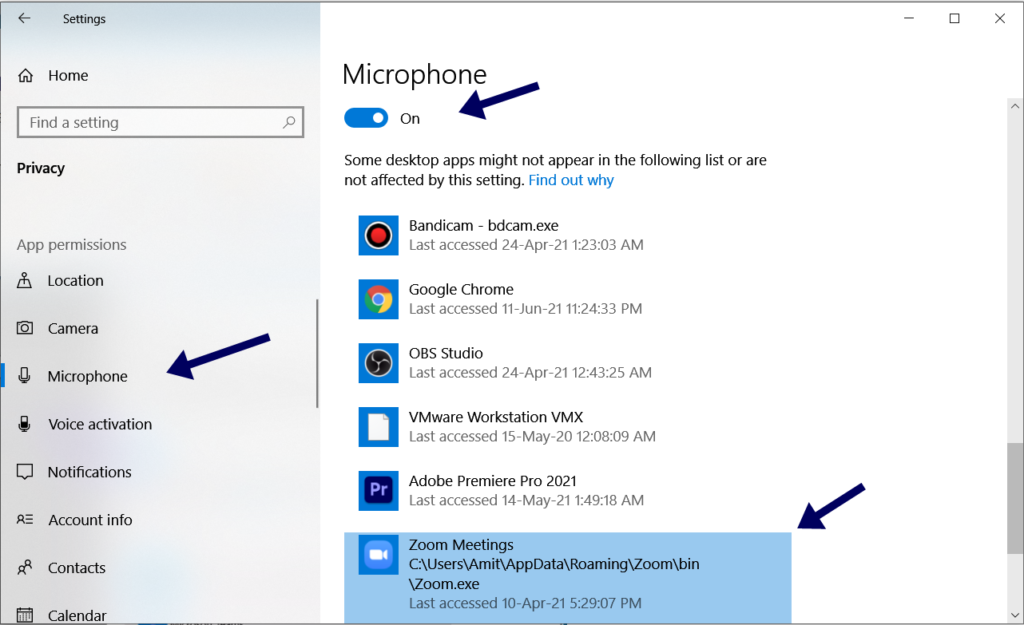Open the Find out why link
Viewport: 1024px width, 625px height.
(x=571, y=180)
